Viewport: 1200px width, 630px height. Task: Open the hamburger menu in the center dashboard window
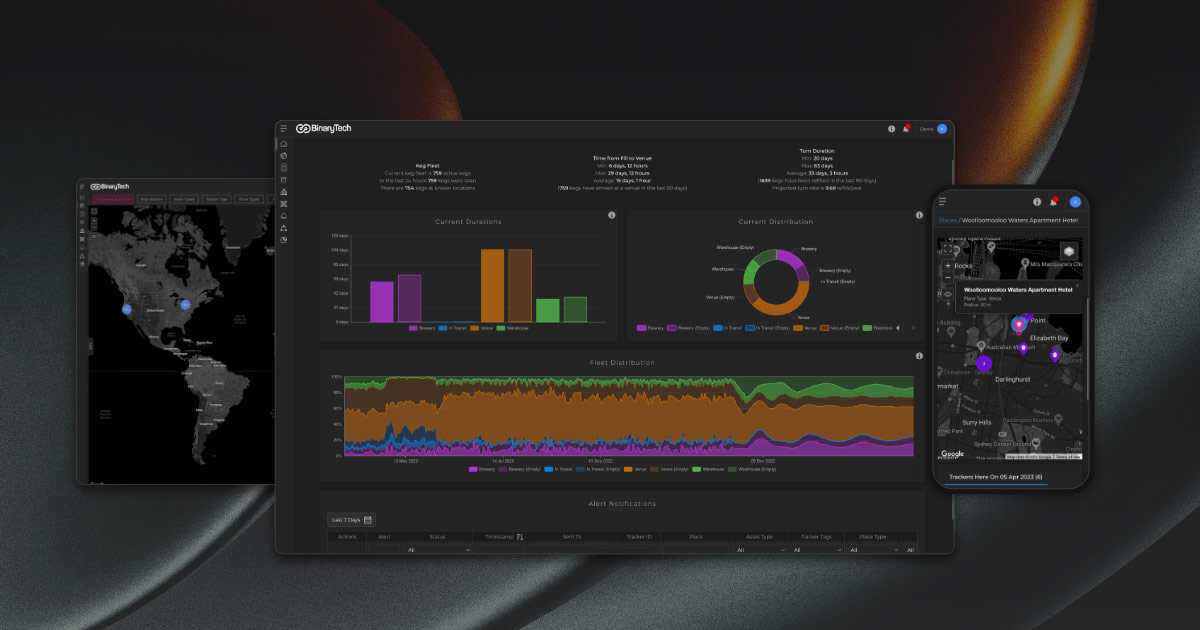coord(284,129)
